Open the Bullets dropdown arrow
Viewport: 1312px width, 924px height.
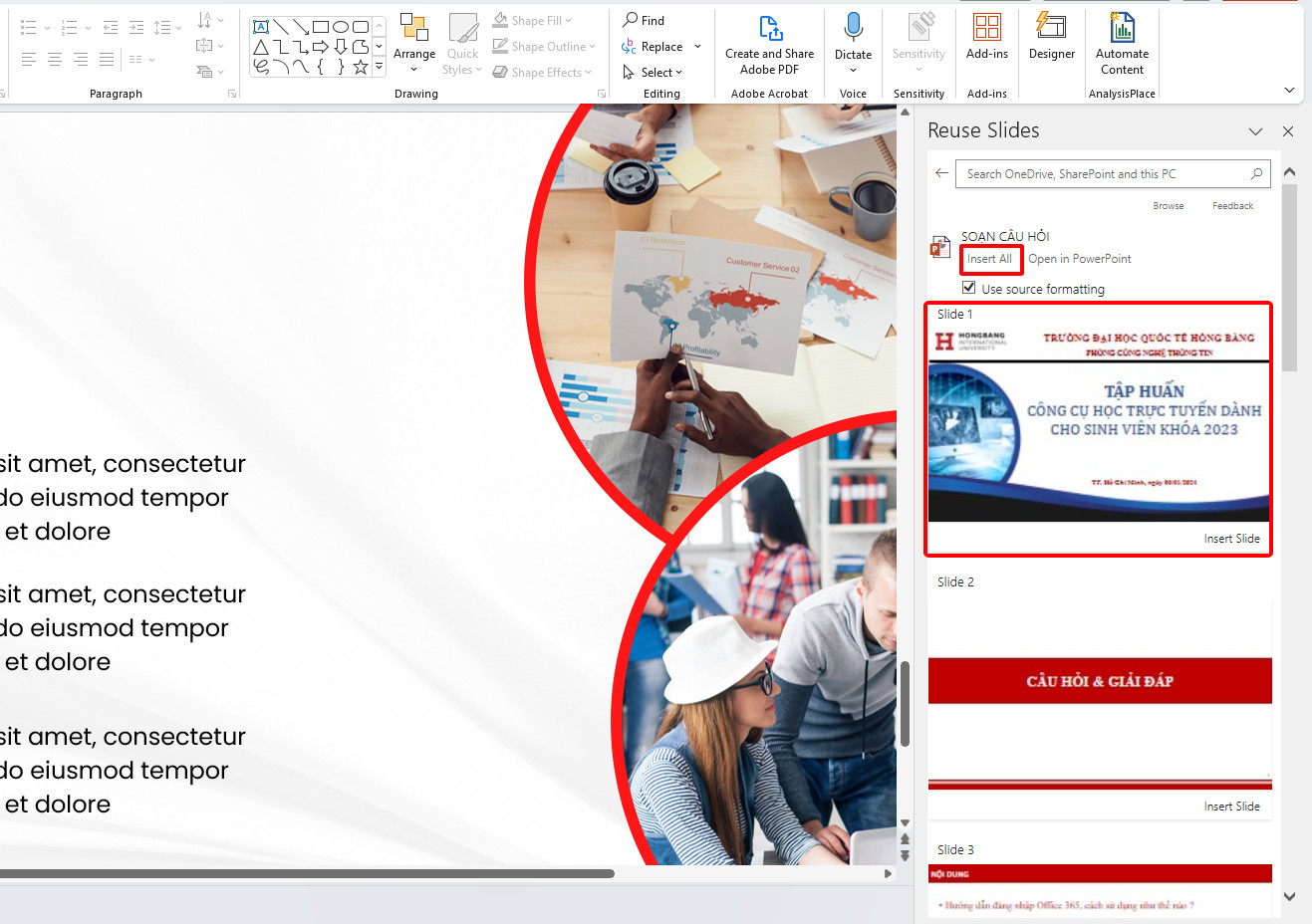click(x=47, y=28)
